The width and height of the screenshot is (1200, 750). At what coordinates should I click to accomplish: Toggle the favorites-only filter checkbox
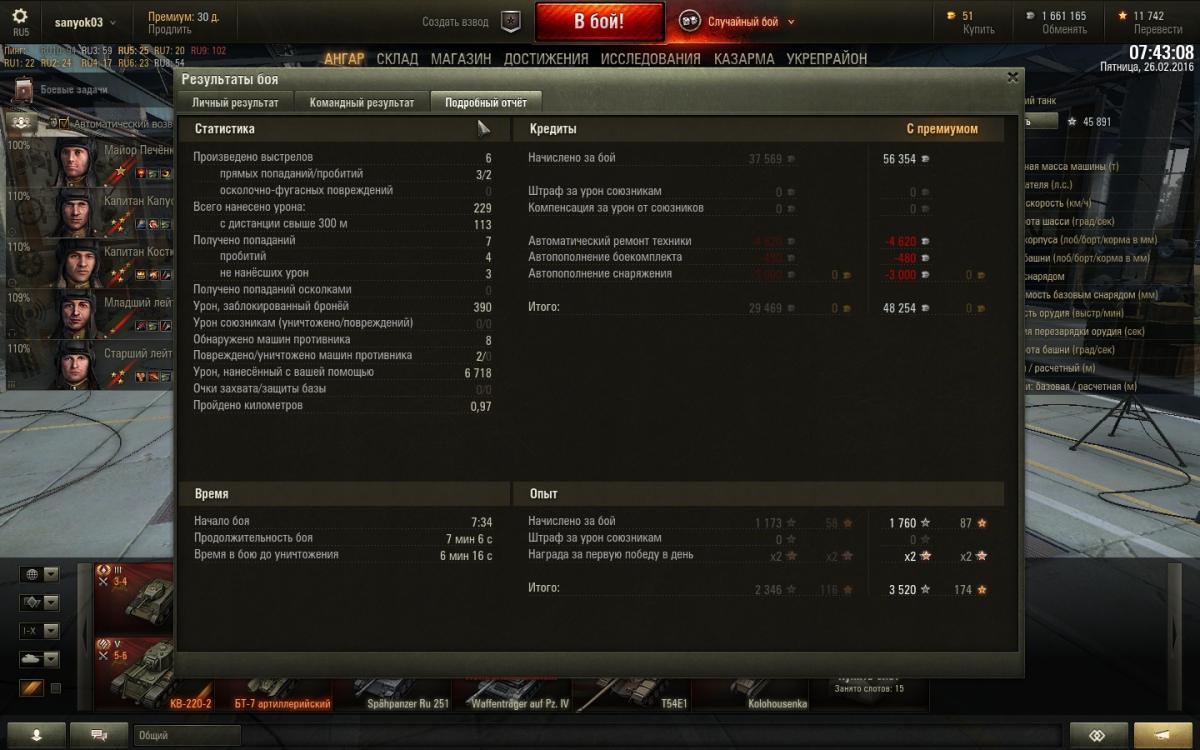[x=56, y=688]
